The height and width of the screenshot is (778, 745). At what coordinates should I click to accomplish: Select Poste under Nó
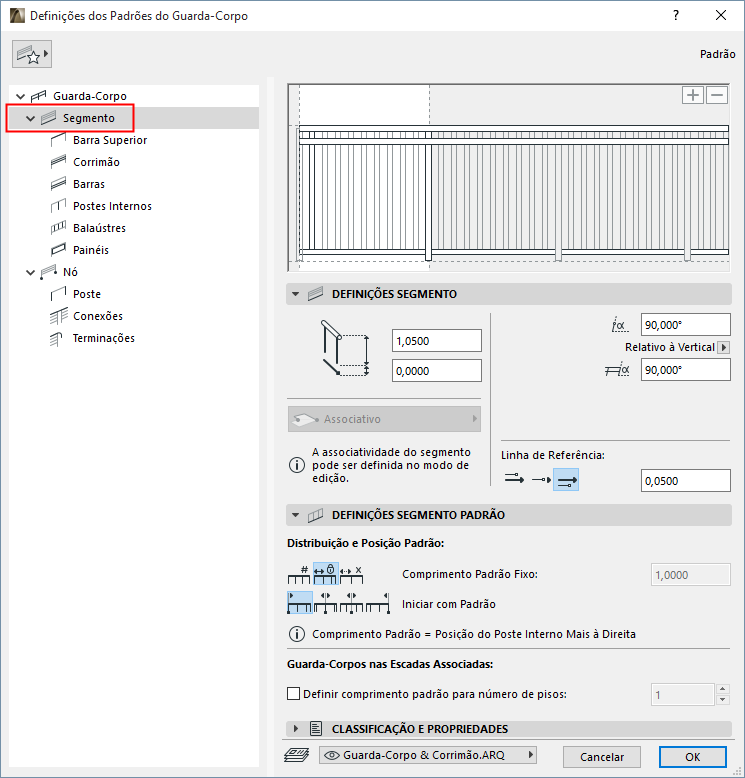click(x=87, y=294)
